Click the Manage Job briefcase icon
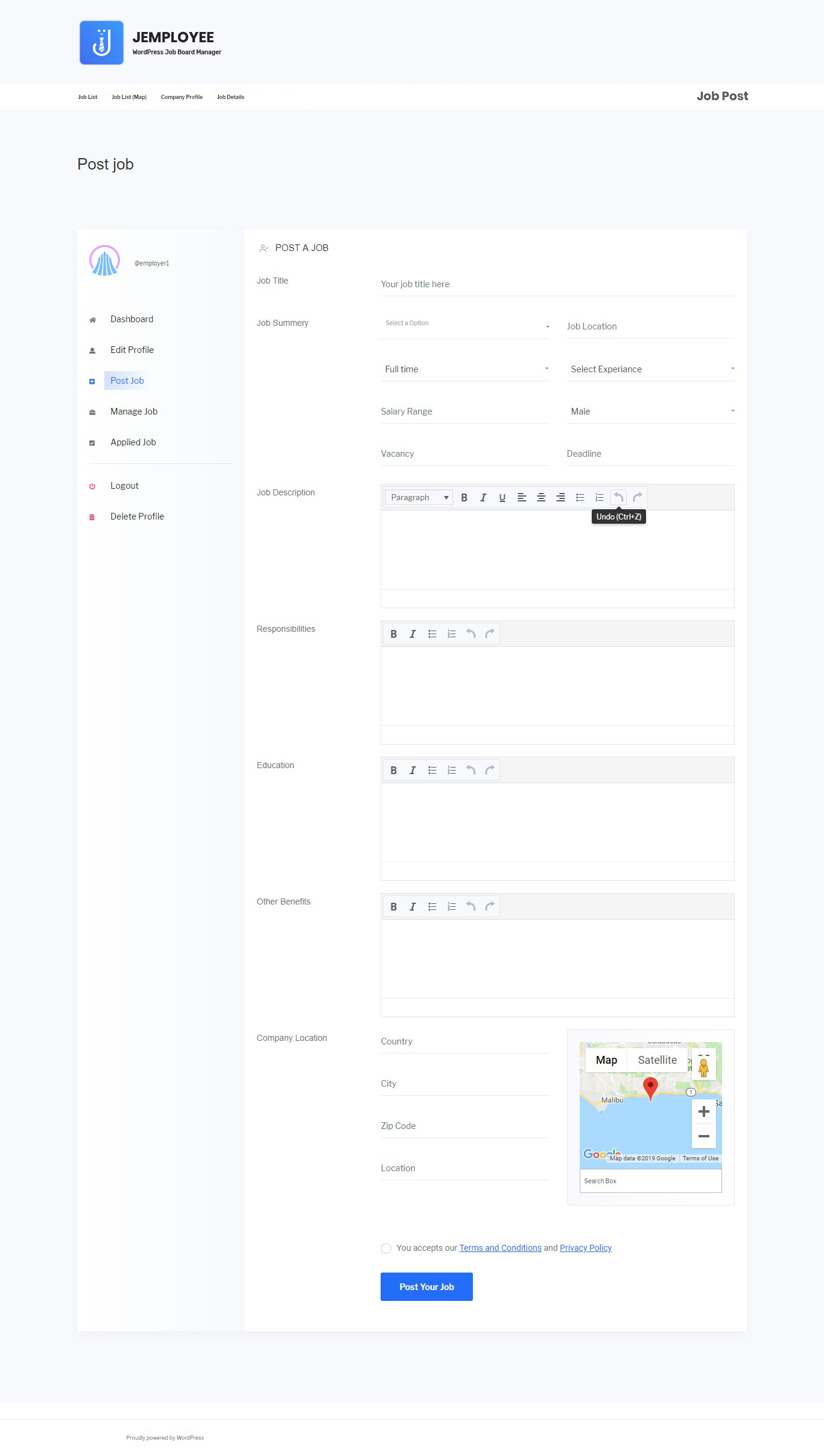824x1456 pixels. point(92,412)
